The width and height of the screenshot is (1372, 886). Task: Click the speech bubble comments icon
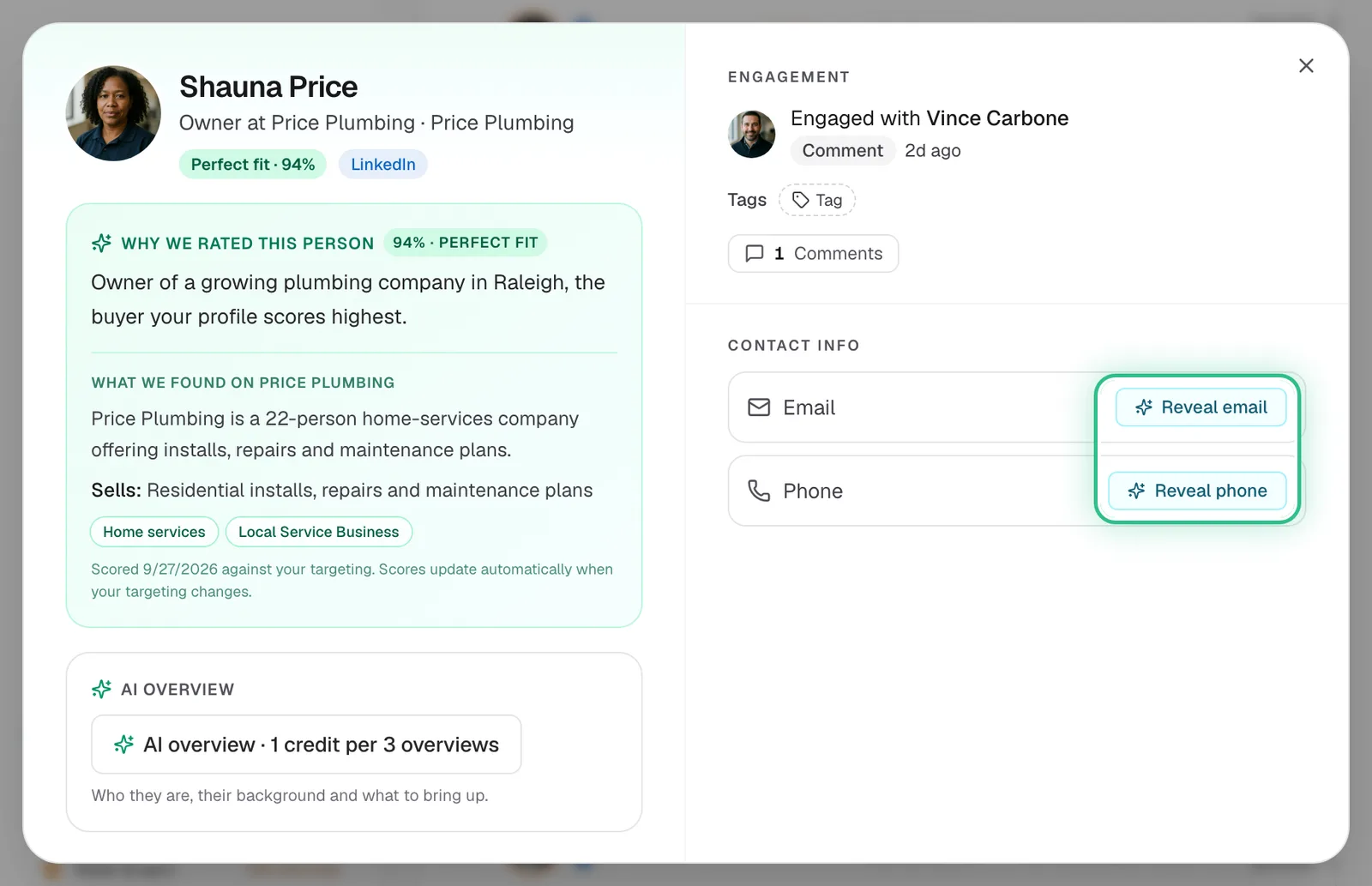coord(755,254)
